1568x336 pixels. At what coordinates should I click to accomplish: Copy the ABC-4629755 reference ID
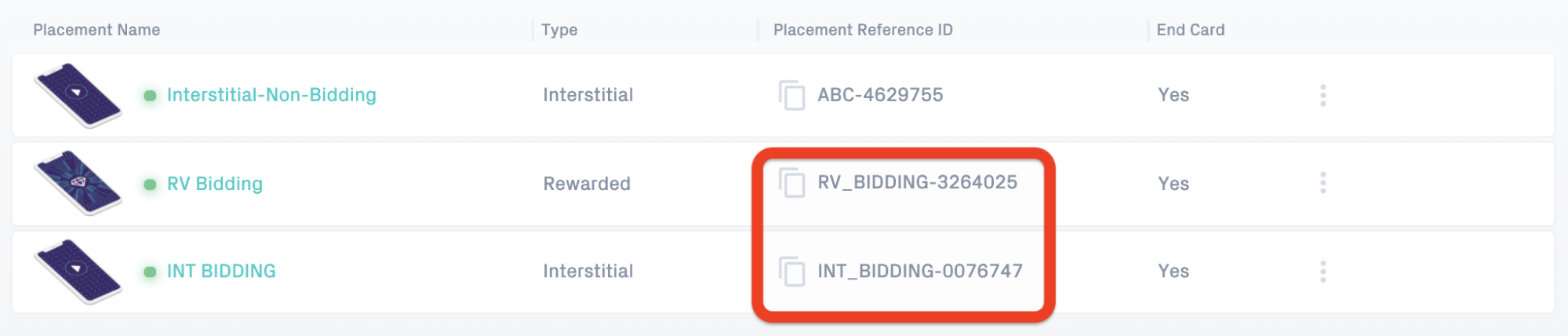click(x=791, y=95)
